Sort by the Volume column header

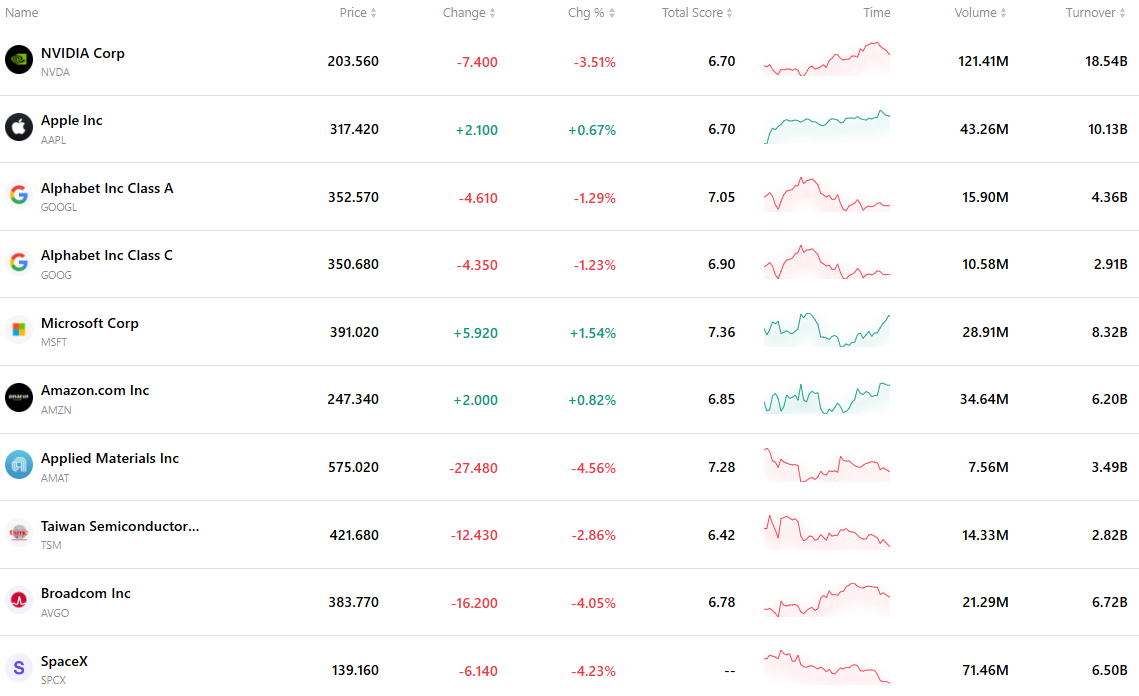[x=980, y=12]
